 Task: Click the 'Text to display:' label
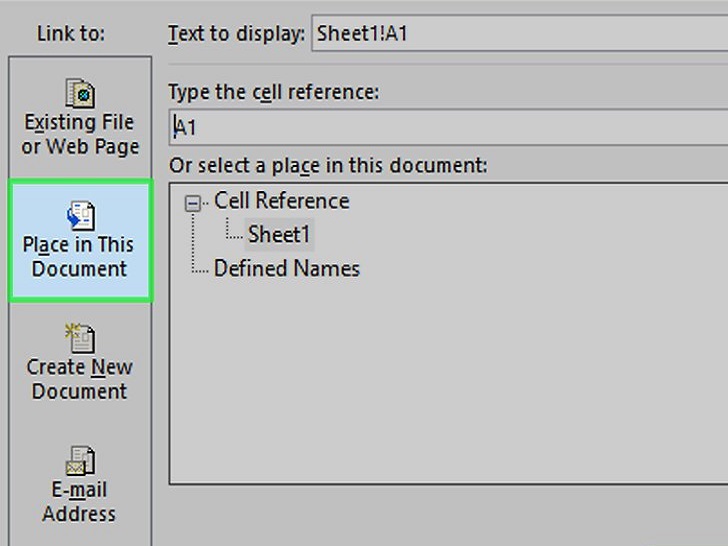coord(236,33)
